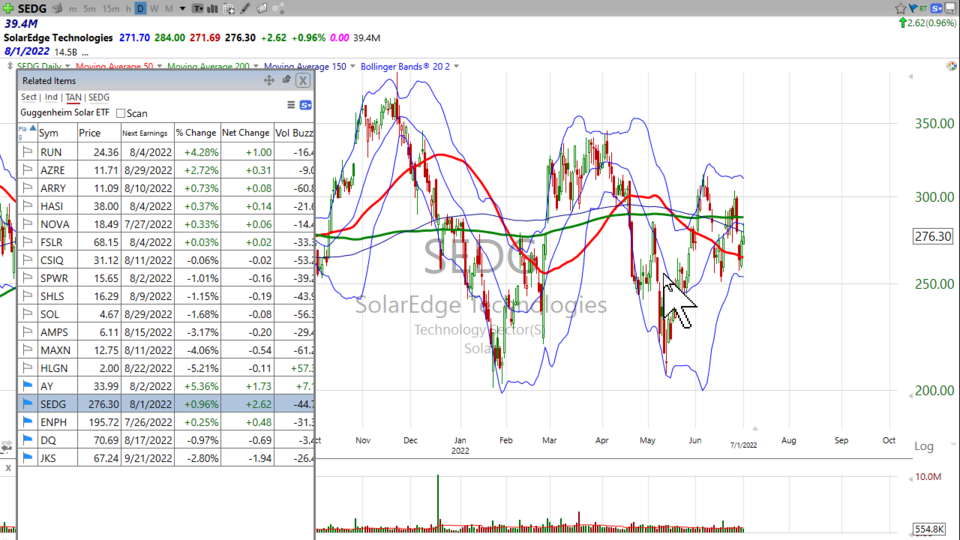960x540 pixels.
Task: Click the move handle of Related Items panel
Action: coord(268,80)
